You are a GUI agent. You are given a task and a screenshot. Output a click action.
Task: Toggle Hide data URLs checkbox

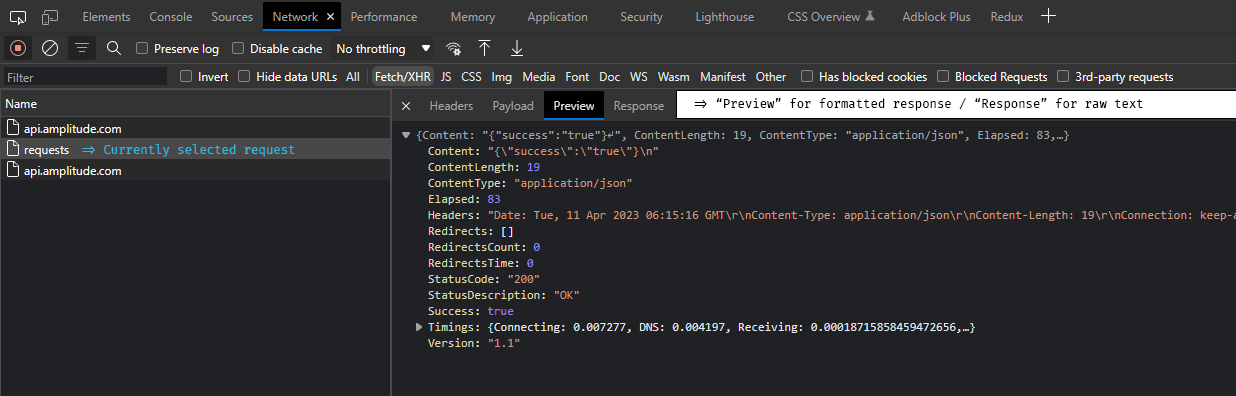click(244, 76)
